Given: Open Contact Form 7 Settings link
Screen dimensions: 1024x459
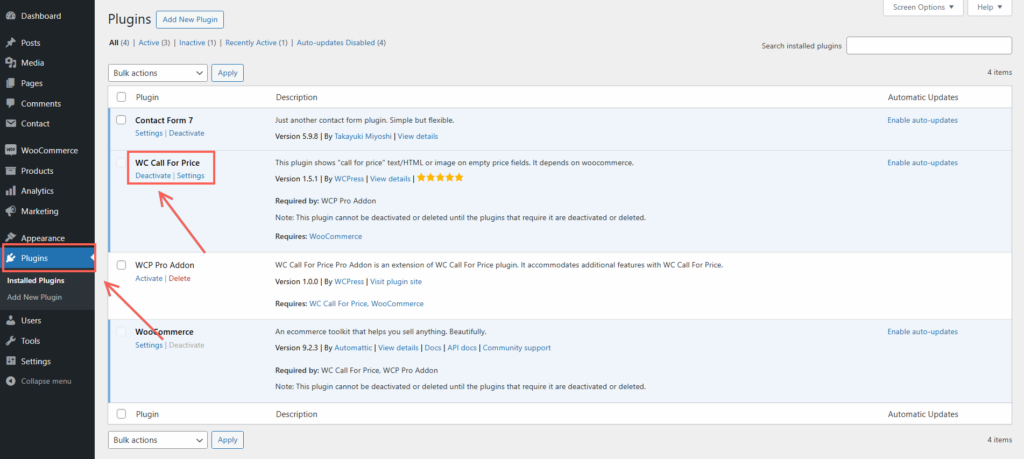Looking at the screenshot, I should (149, 133).
